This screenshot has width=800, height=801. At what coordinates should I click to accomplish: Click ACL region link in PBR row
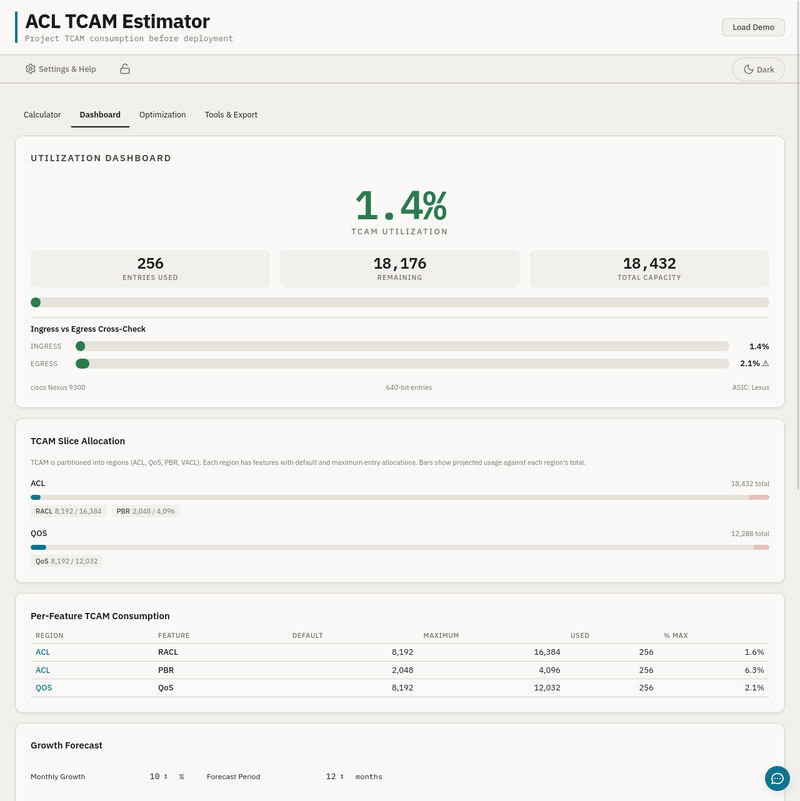43,670
